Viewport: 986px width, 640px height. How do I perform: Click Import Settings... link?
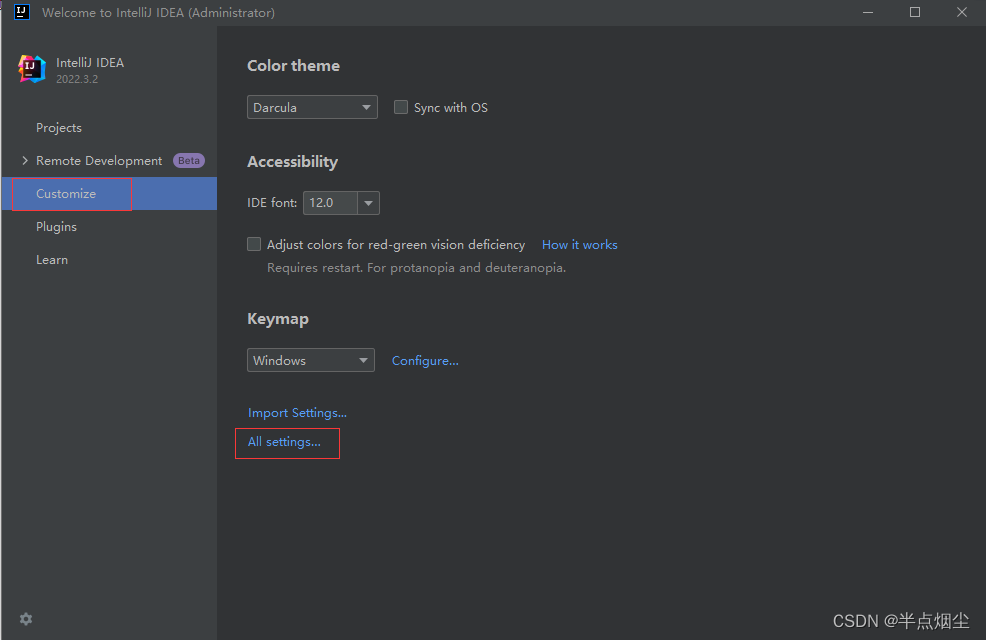(297, 413)
